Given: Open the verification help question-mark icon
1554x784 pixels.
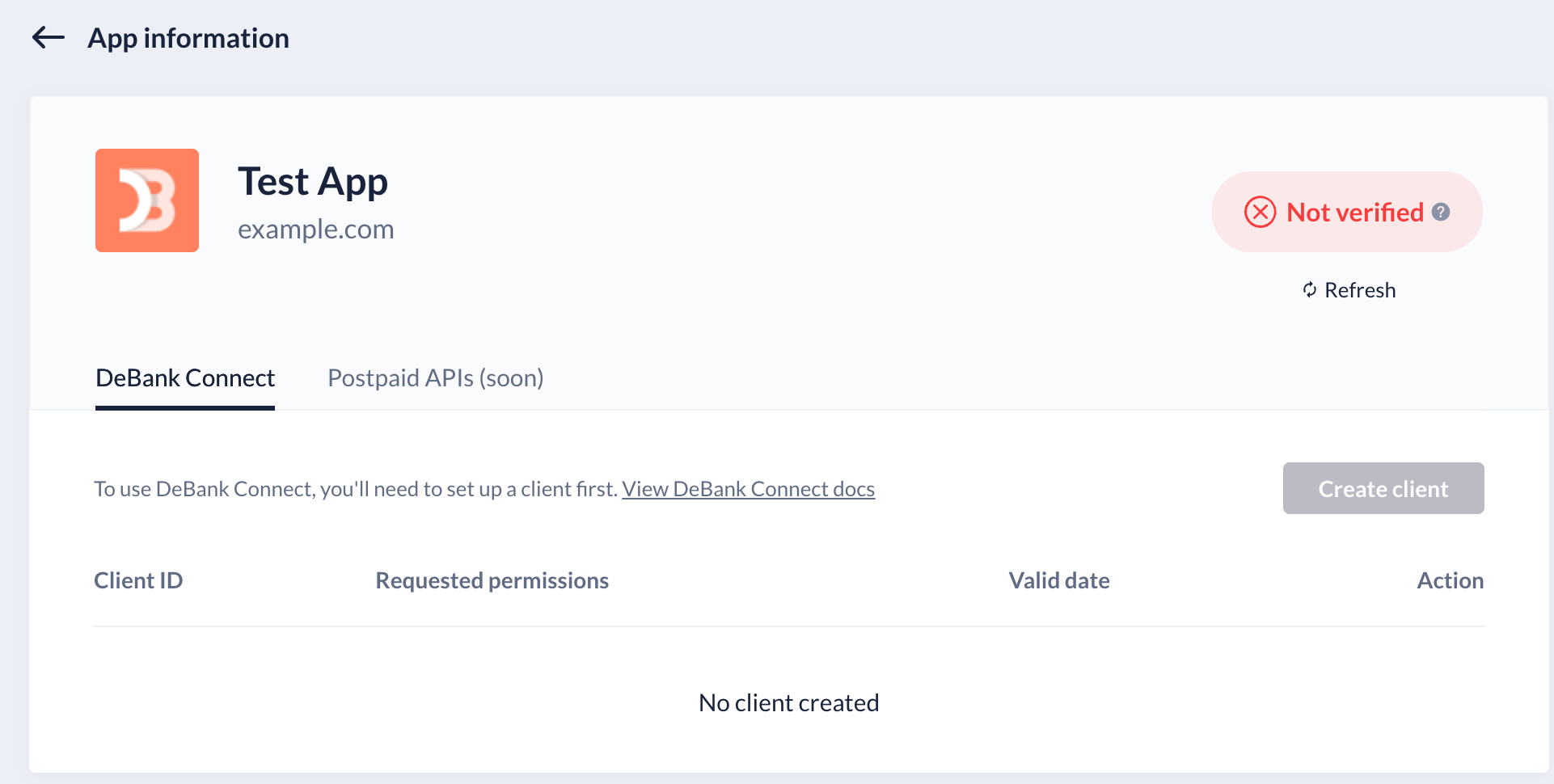Looking at the screenshot, I should click(x=1441, y=212).
